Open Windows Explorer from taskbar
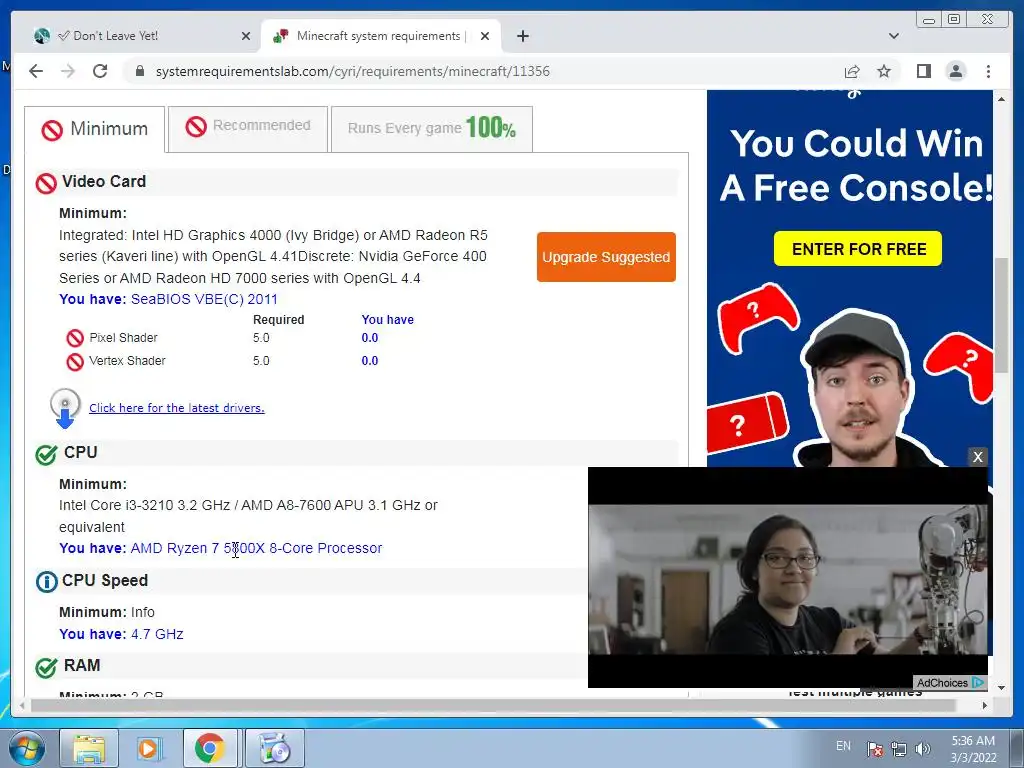Screen dimensions: 1024x768 (89, 748)
